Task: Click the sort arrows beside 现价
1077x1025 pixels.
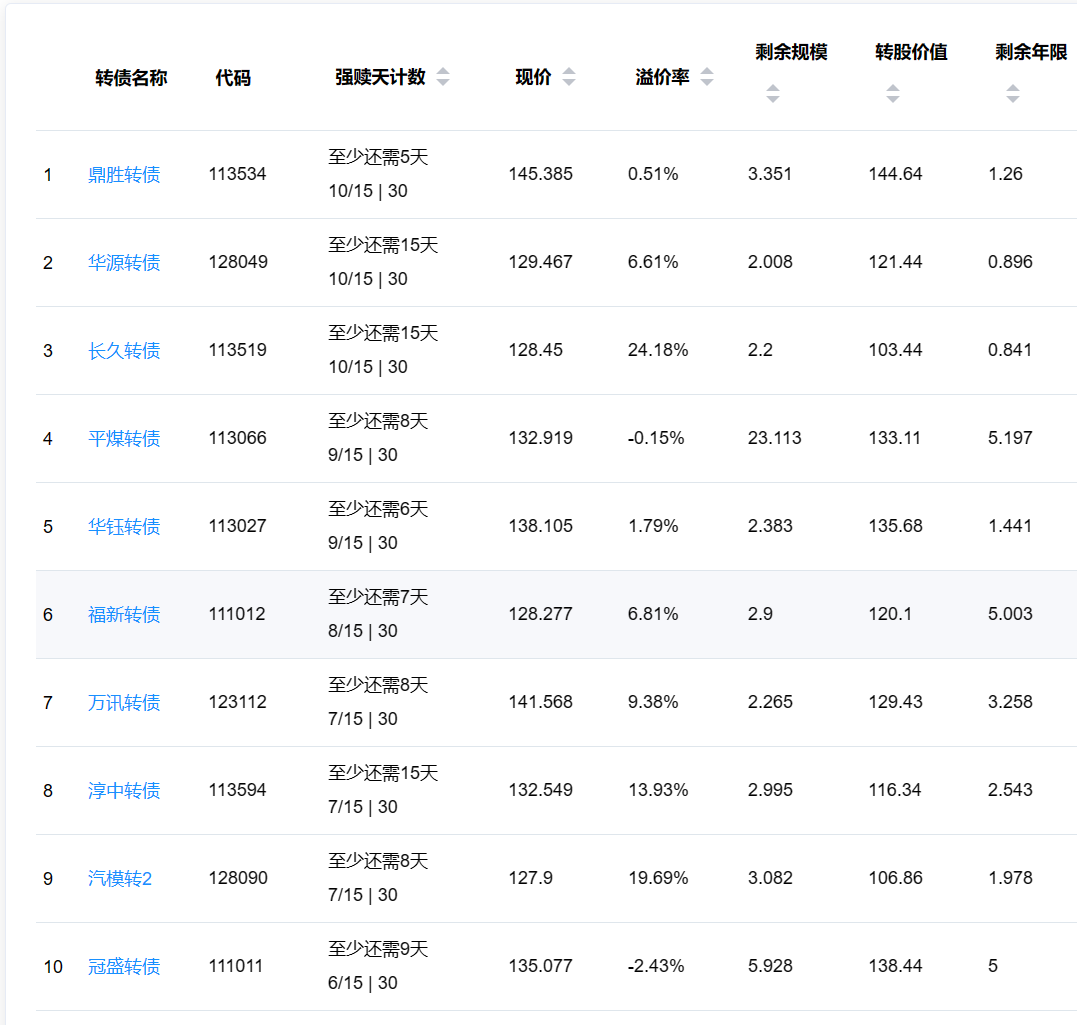Action: (569, 77)
